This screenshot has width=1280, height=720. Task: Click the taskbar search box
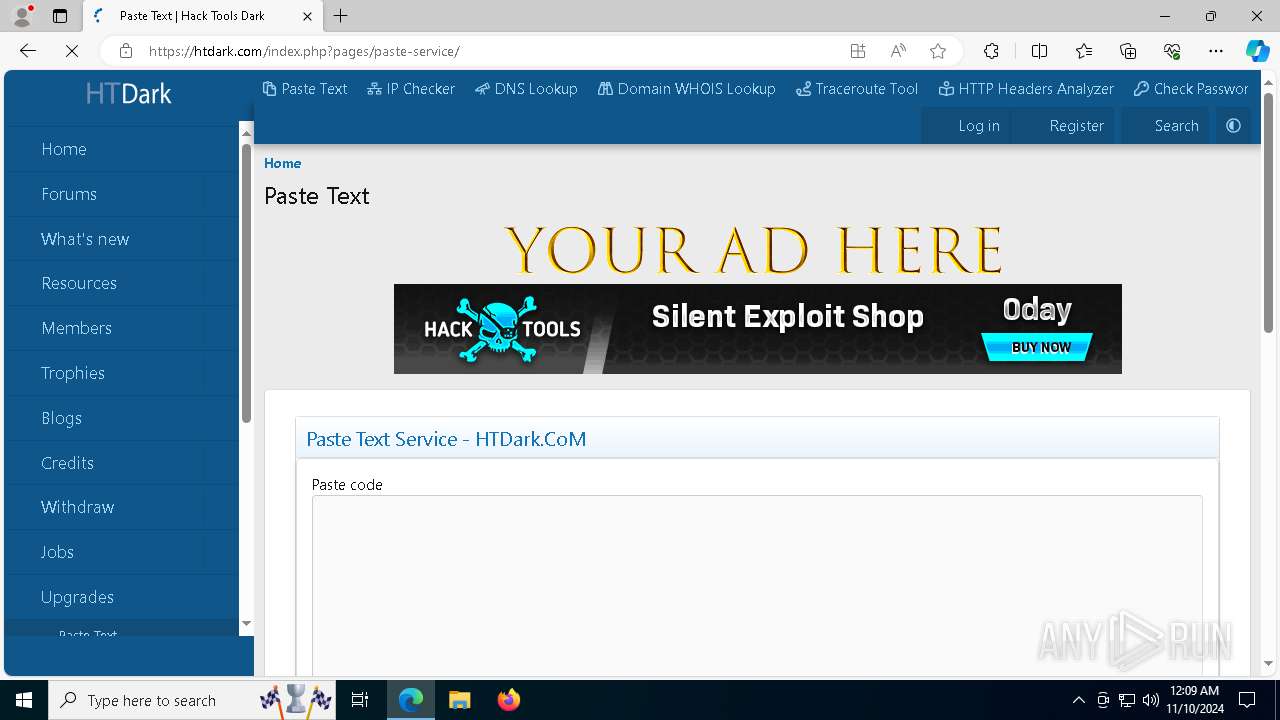[x=192, y=700]
